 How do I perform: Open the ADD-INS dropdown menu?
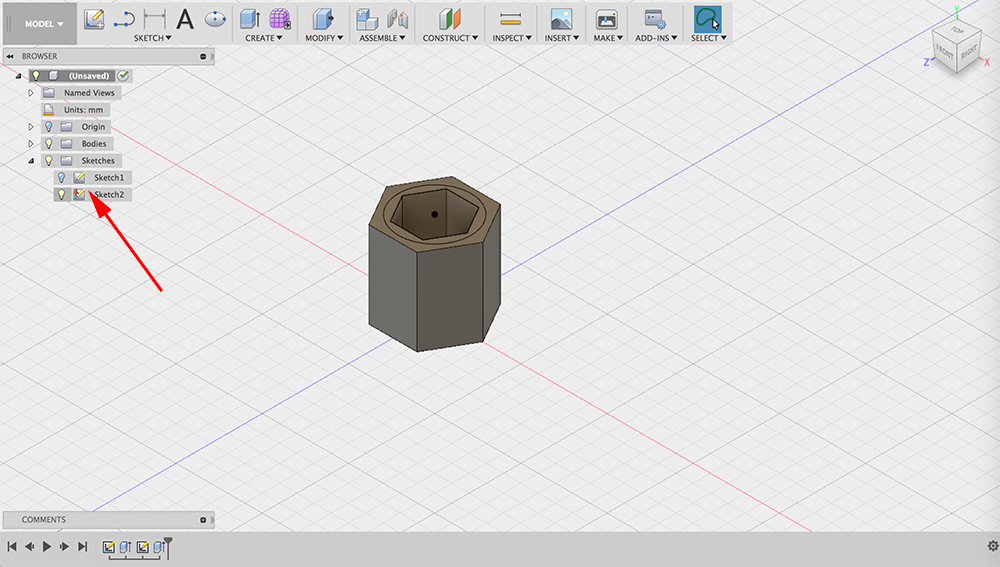(x=656, y=38)
